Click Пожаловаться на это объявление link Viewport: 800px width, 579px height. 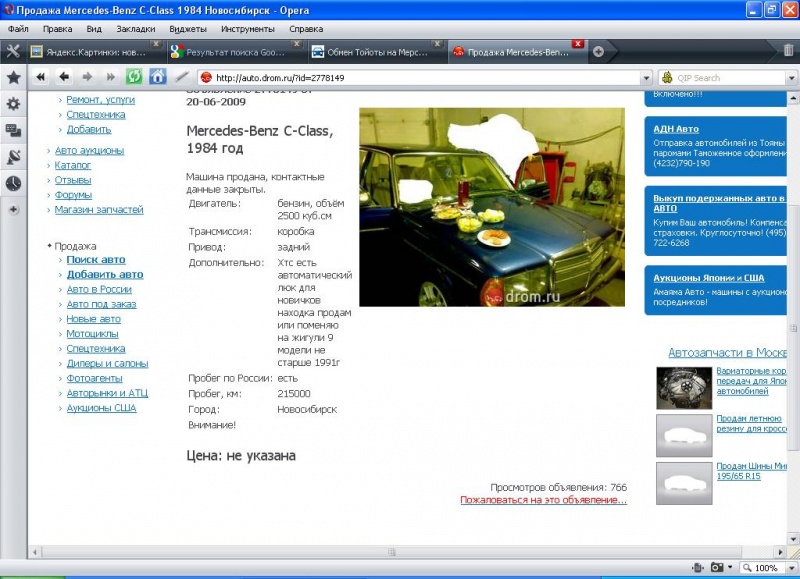coord(543,499)
